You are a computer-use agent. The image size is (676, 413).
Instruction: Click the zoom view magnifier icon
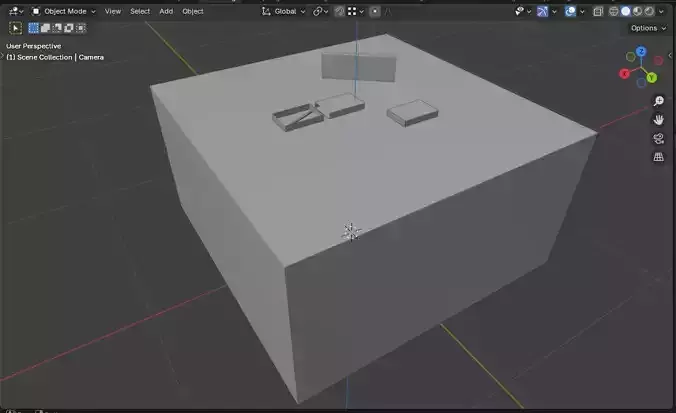(658, 101)
